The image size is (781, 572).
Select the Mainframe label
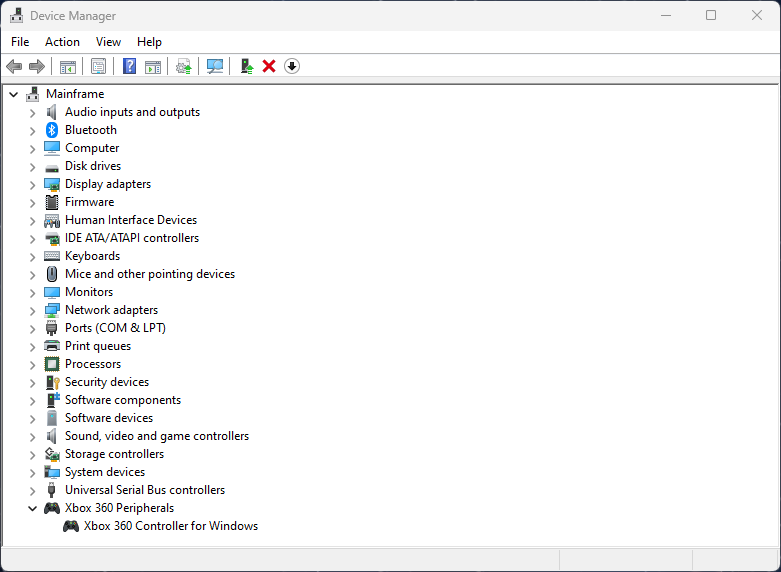point(75,94)
